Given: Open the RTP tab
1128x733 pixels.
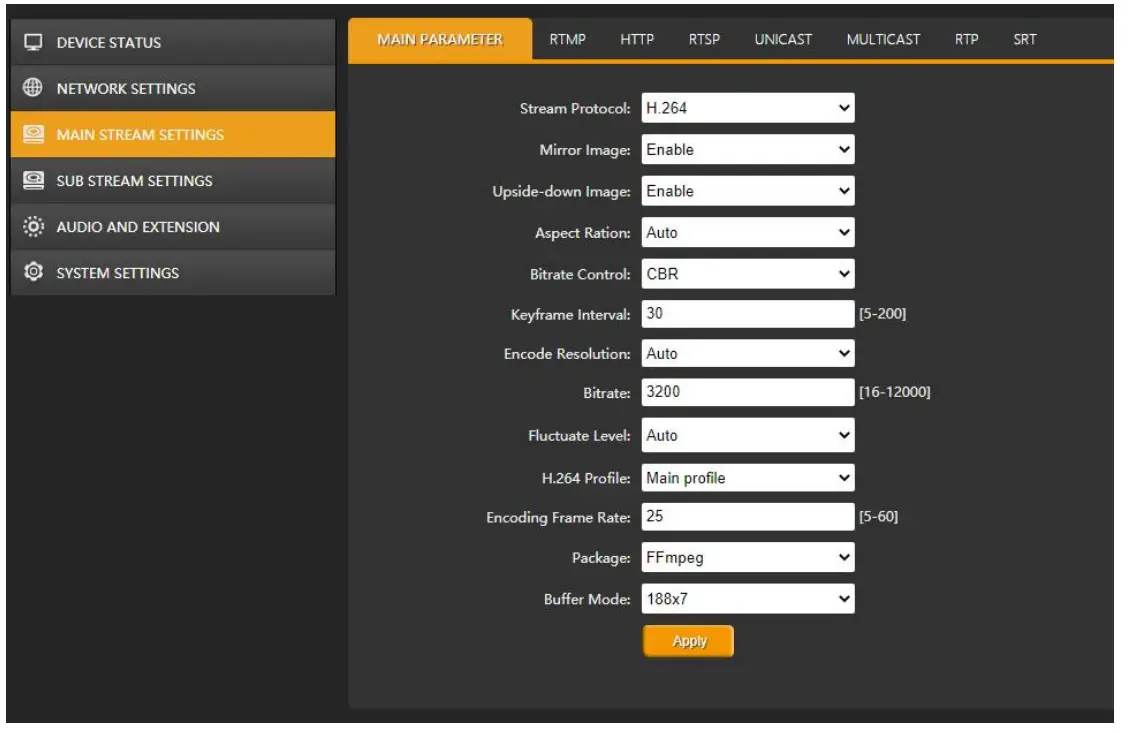Looking at the screenshot, I should tap(967, 40).
